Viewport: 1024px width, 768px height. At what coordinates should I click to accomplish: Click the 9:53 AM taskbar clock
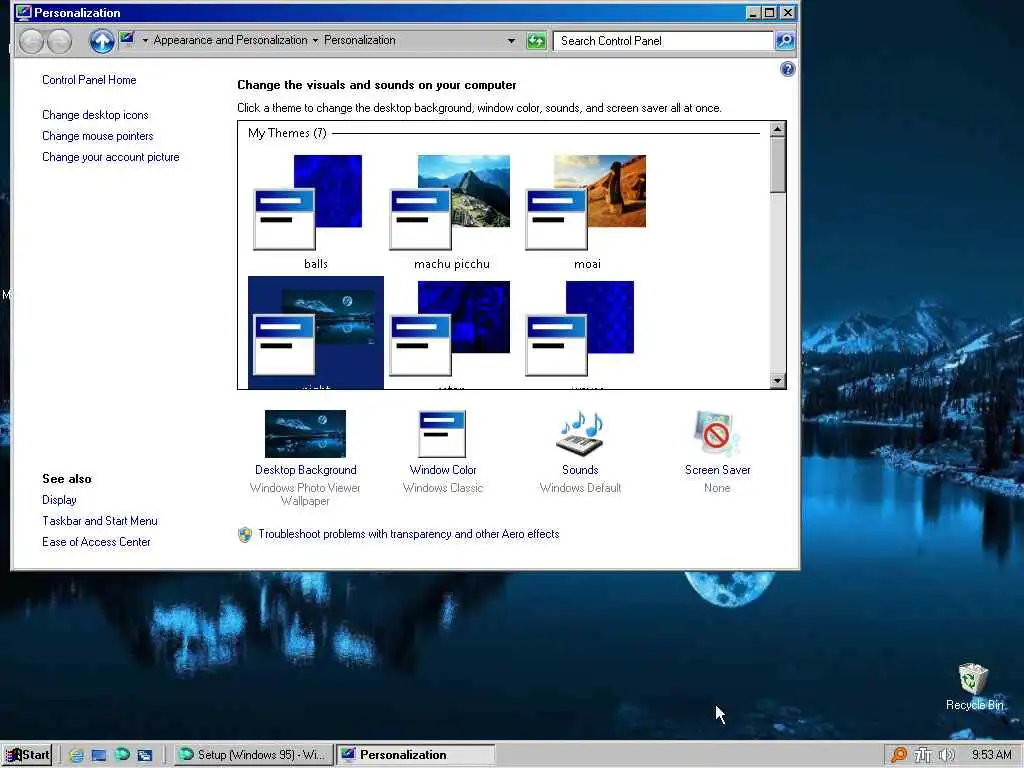[991, 755]
